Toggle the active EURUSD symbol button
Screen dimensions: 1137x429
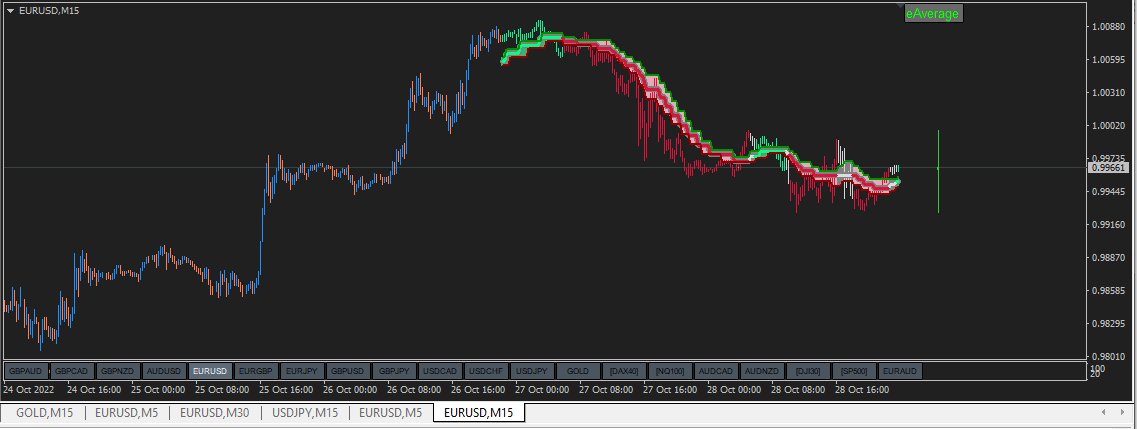[x=210, y=371]
